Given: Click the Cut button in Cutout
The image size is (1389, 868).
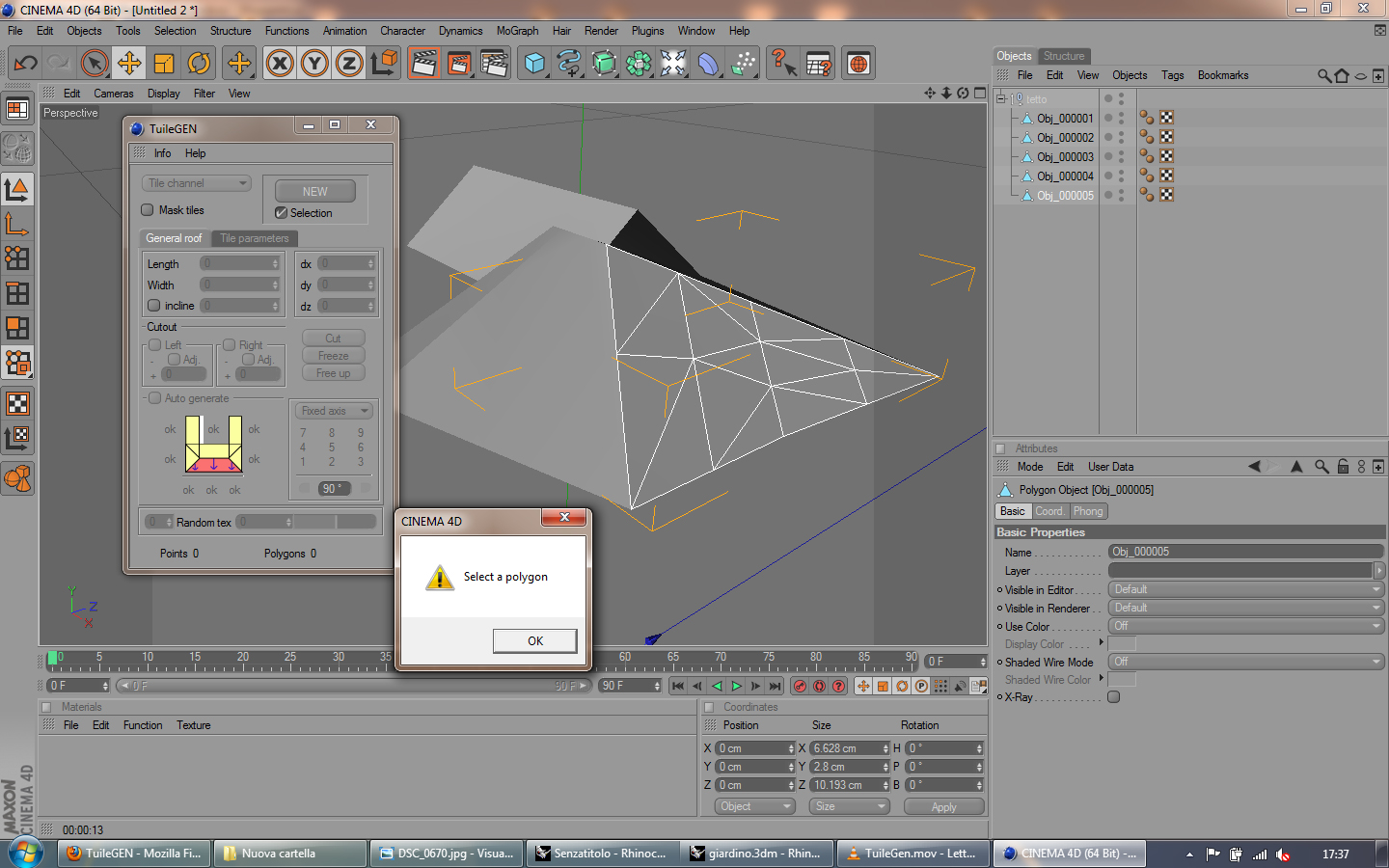Looking at the screenshot, I should pyautogui.click(x=333, y=339).
